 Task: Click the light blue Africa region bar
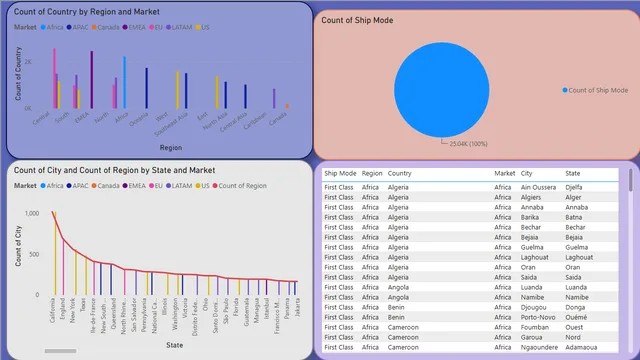124,82
